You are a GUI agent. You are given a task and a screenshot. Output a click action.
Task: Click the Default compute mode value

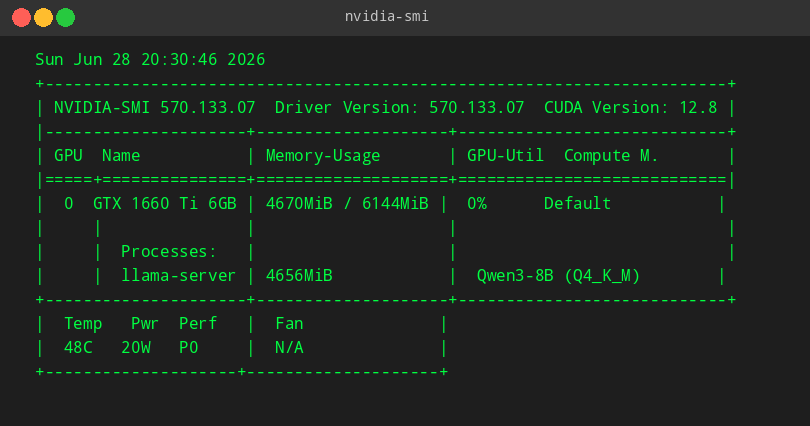point(577,203)
